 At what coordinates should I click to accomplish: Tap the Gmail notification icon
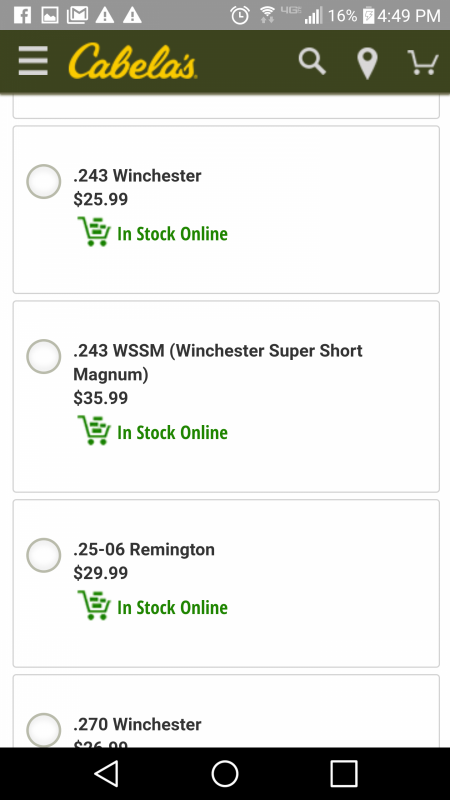[78, 15]
